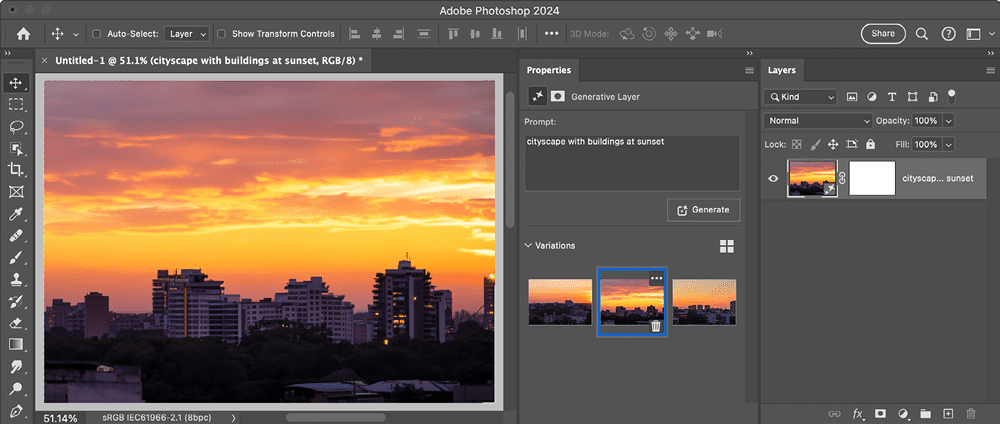Select the Crop tool

click(x=16, y=170)
